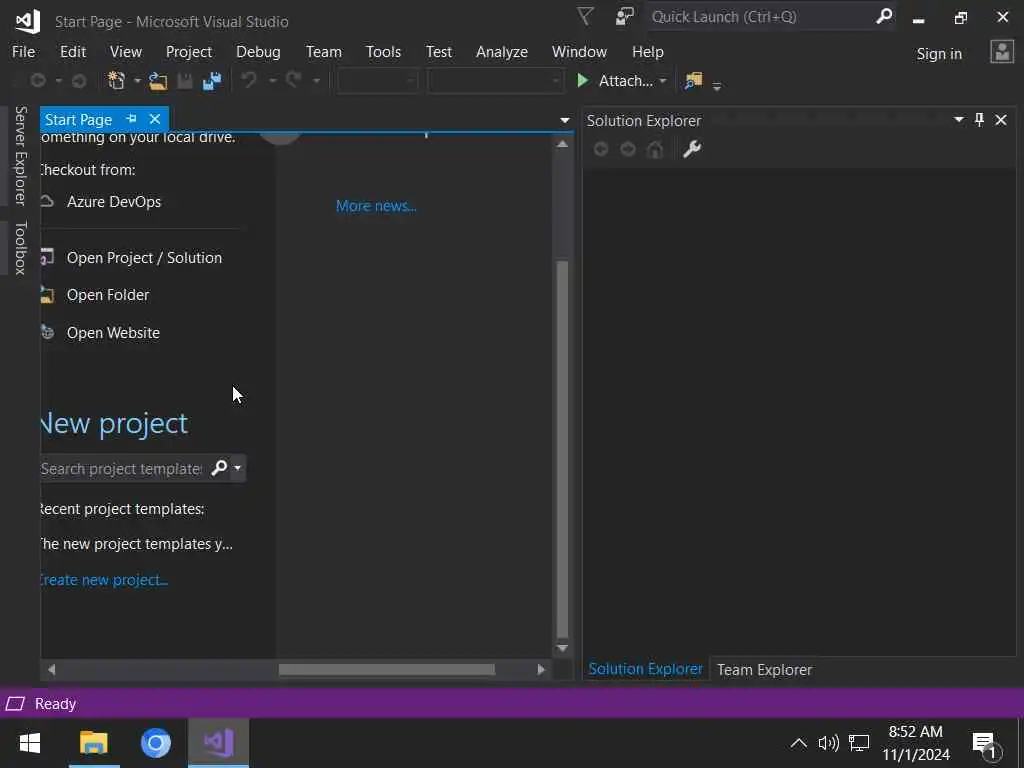Select the Solution Explorer bottom tab
The width and height of the screenshot is (1024, 768).
(645, 669)
